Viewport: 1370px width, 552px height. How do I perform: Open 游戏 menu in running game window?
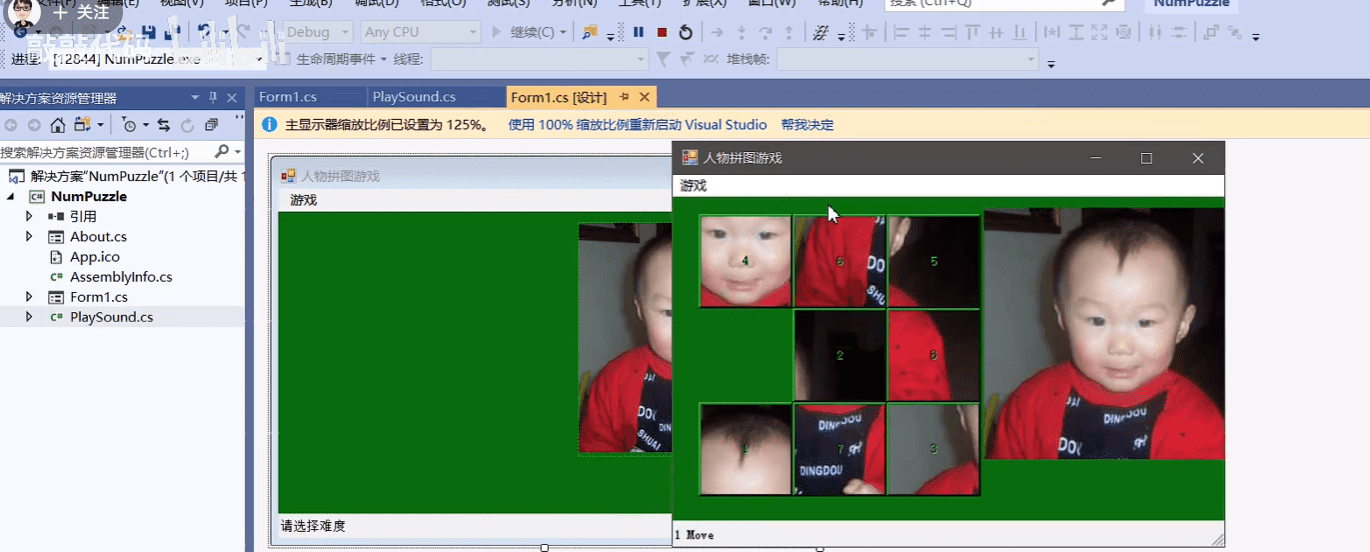pos(693,186)
